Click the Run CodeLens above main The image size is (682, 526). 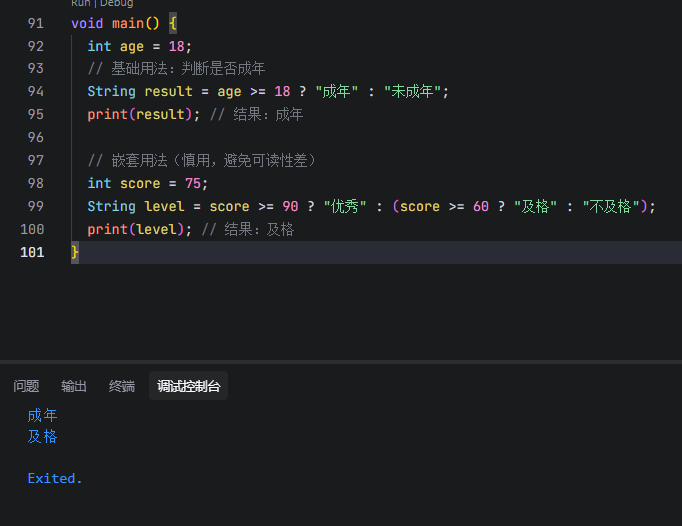(x=80, y=4)
